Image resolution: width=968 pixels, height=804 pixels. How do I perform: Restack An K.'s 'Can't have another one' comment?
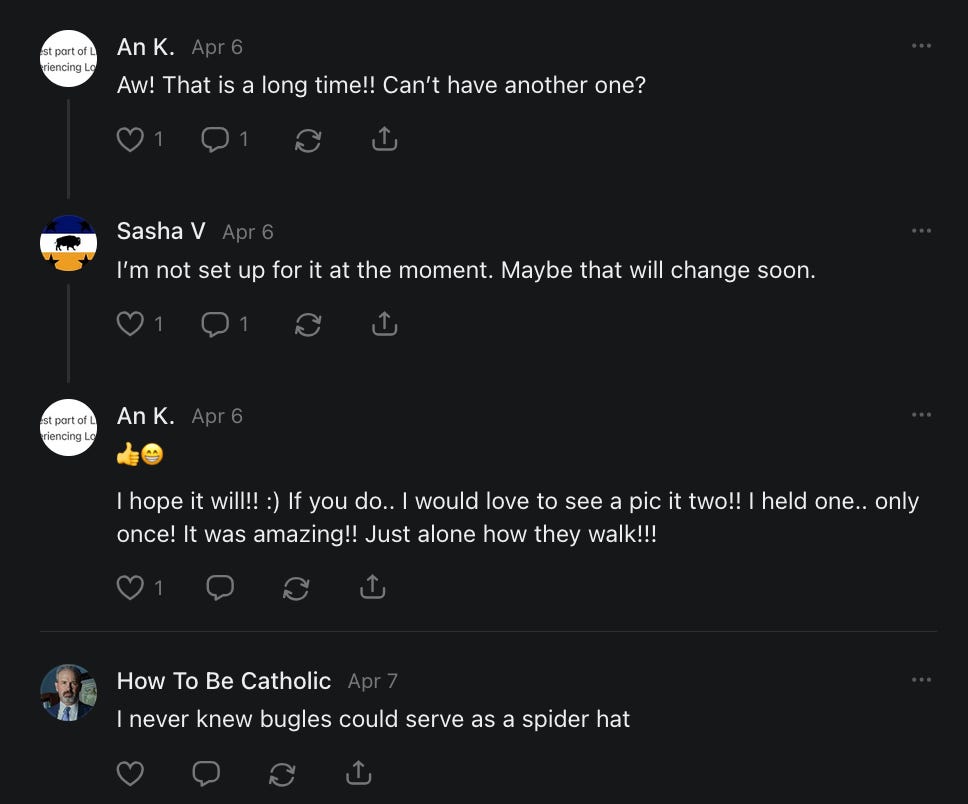pyautogui.click(x=308, y=141)
